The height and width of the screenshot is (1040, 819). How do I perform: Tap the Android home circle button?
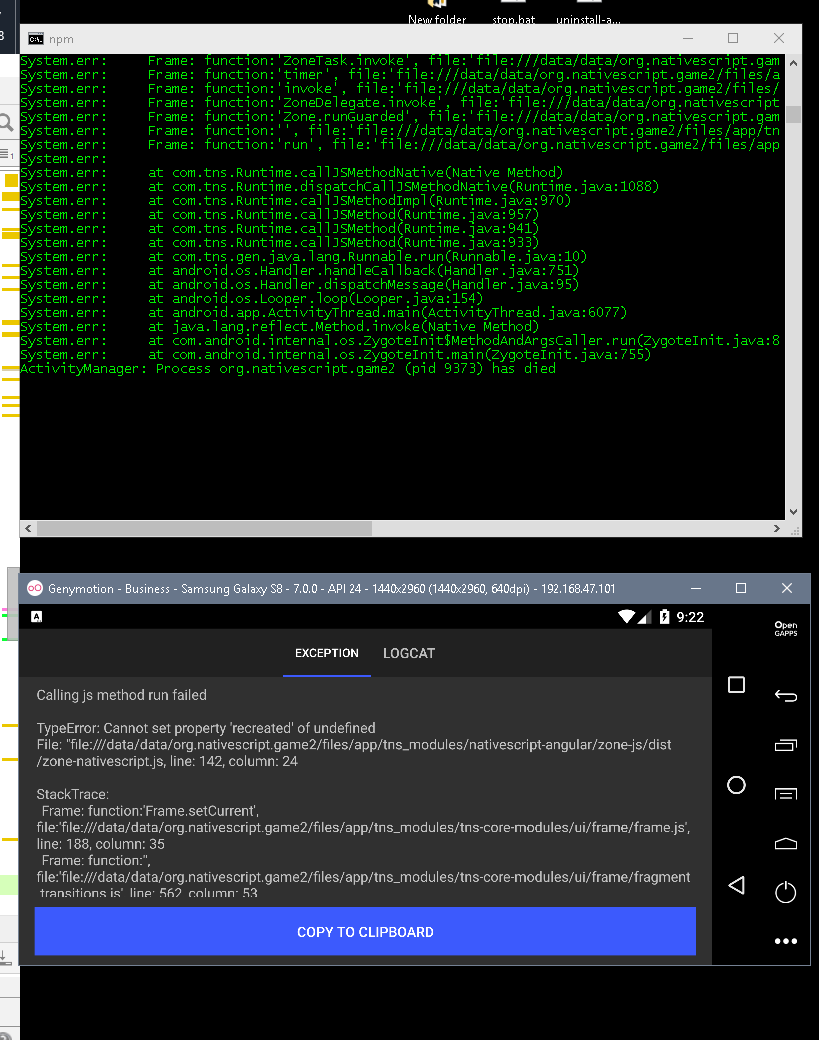(x=736, y=783)
